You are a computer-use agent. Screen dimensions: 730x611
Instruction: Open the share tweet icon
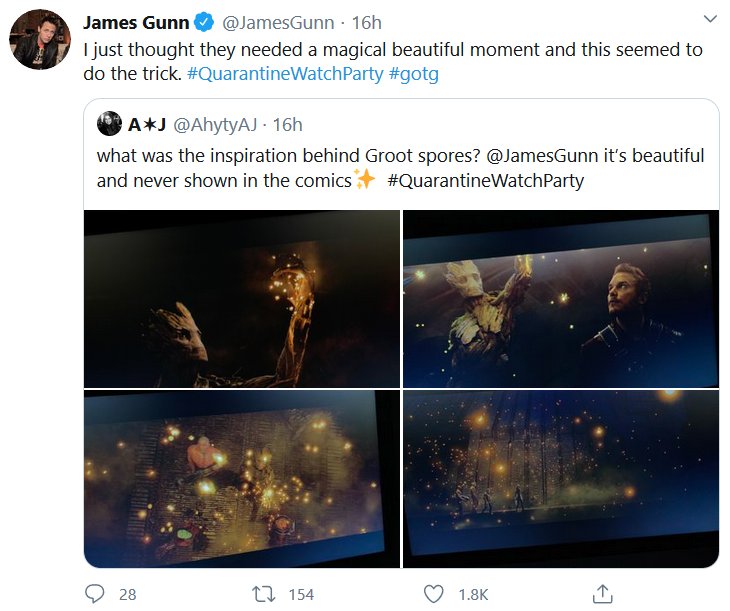pos(602,594)
